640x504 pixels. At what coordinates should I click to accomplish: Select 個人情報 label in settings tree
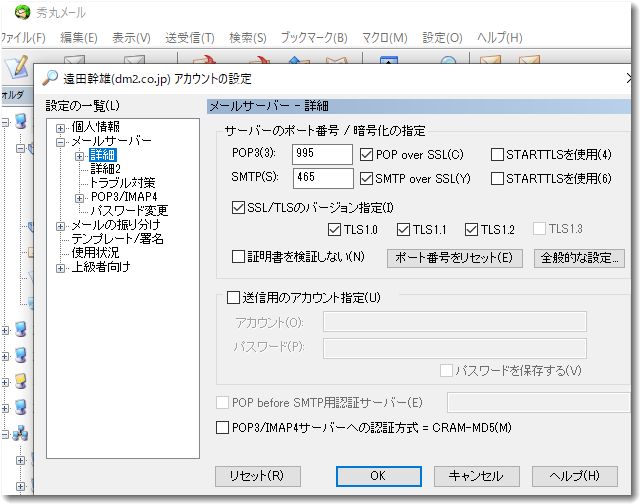coord(96,127)
